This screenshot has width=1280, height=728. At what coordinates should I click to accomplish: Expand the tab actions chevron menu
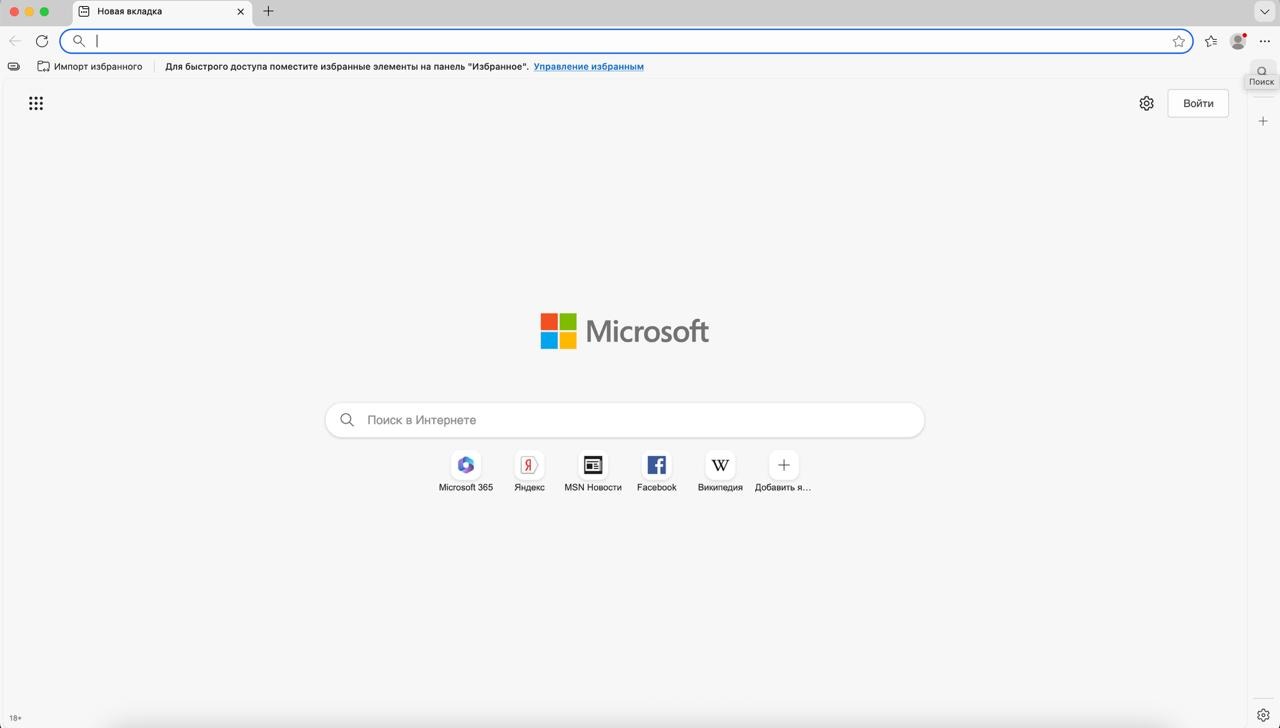pyautogui.click(x=1264, y=11)
